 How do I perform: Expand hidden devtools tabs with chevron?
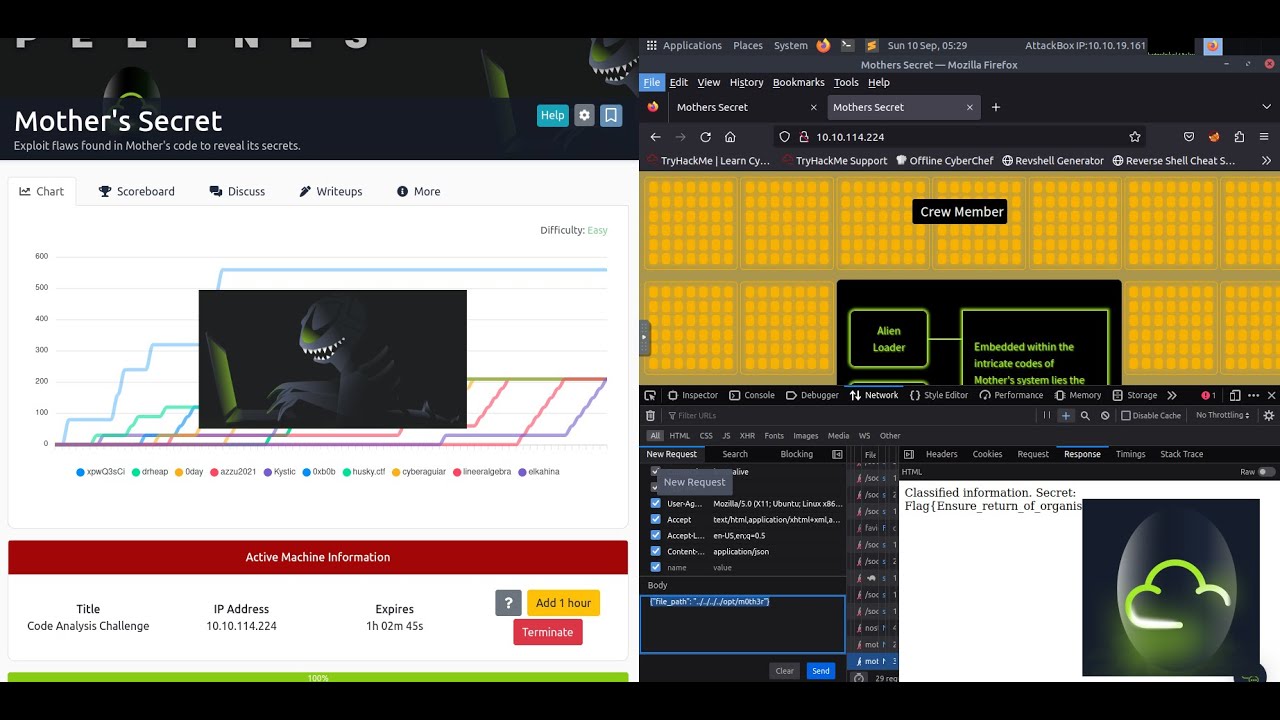pyautogui.click(x=1172, y=395)
